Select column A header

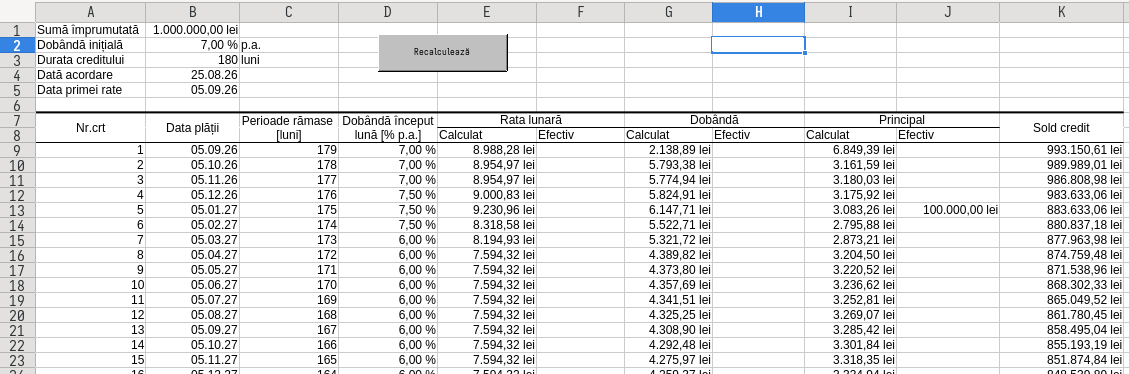[x=91, y=12]
